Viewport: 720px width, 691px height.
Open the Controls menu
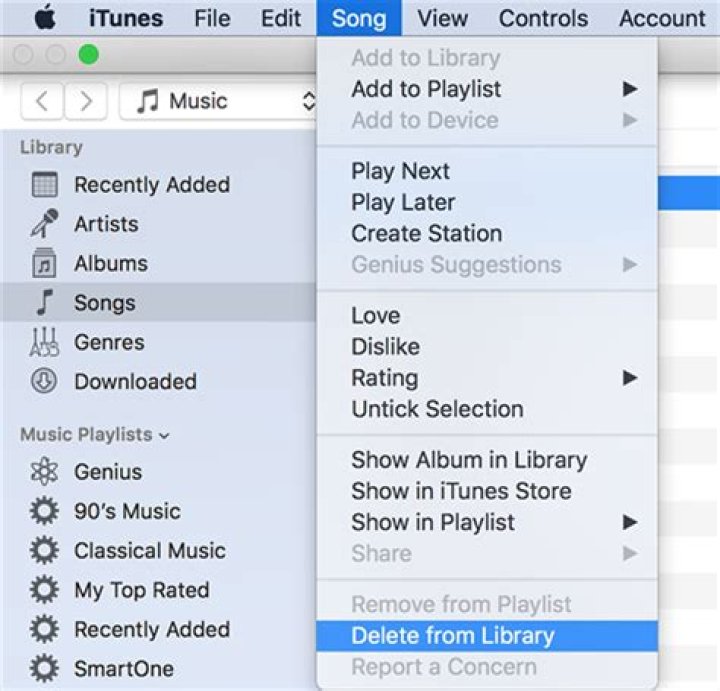543,18
